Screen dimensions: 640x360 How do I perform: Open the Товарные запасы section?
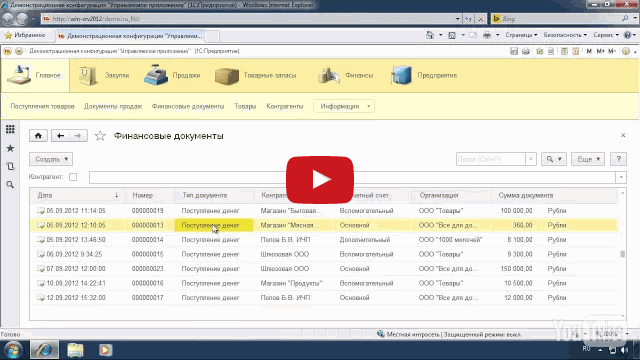pyautogui.click(x=256, y=76)
